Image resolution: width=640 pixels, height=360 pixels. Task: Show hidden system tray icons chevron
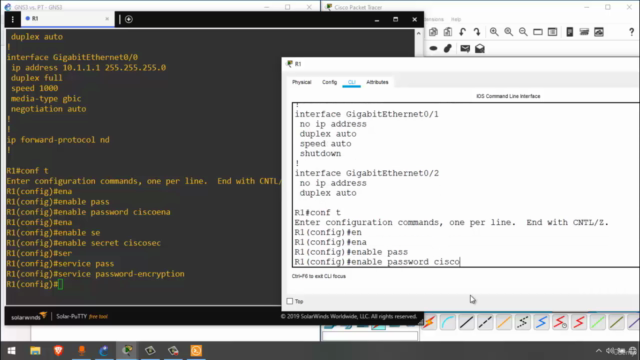(x=598, y=351)
